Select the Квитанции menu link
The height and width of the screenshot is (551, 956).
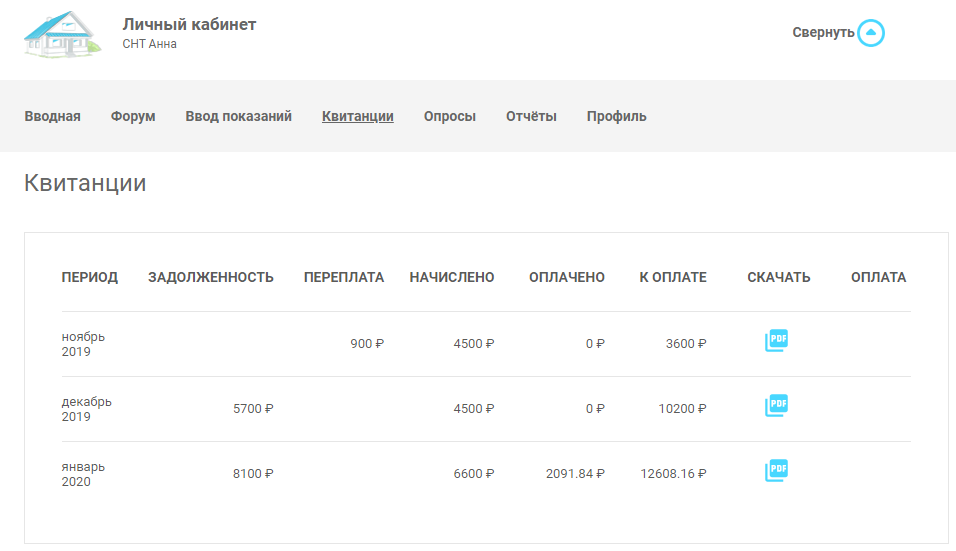pos(358,116)
